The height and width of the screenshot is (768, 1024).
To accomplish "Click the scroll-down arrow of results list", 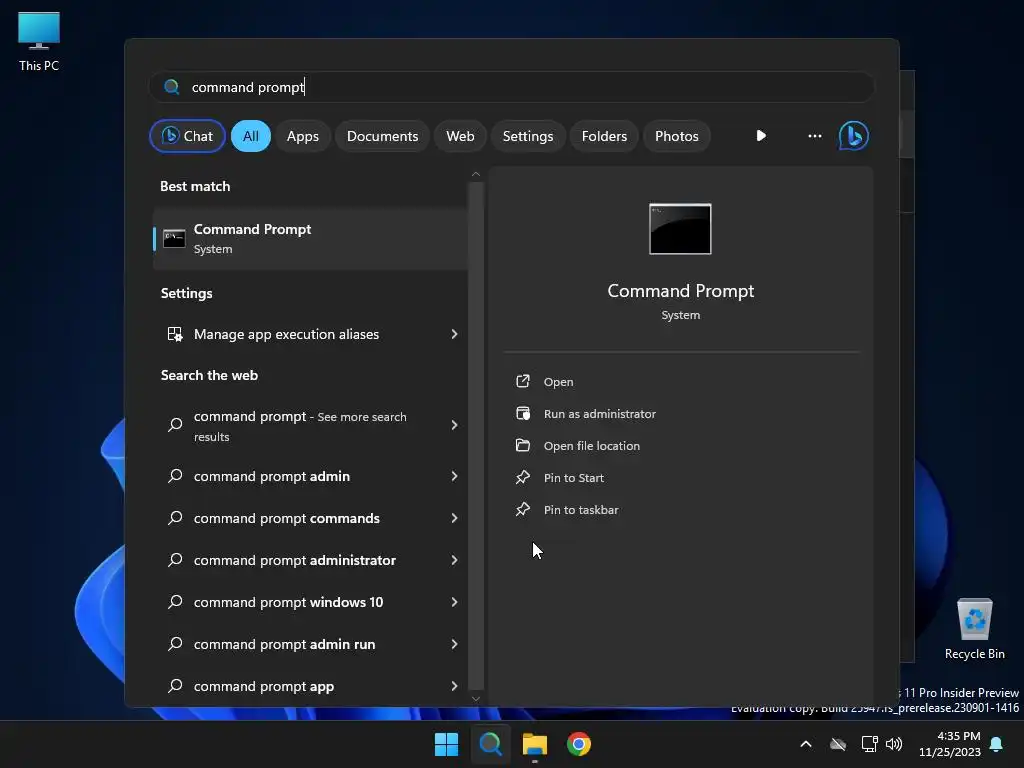I will (476, 699).
